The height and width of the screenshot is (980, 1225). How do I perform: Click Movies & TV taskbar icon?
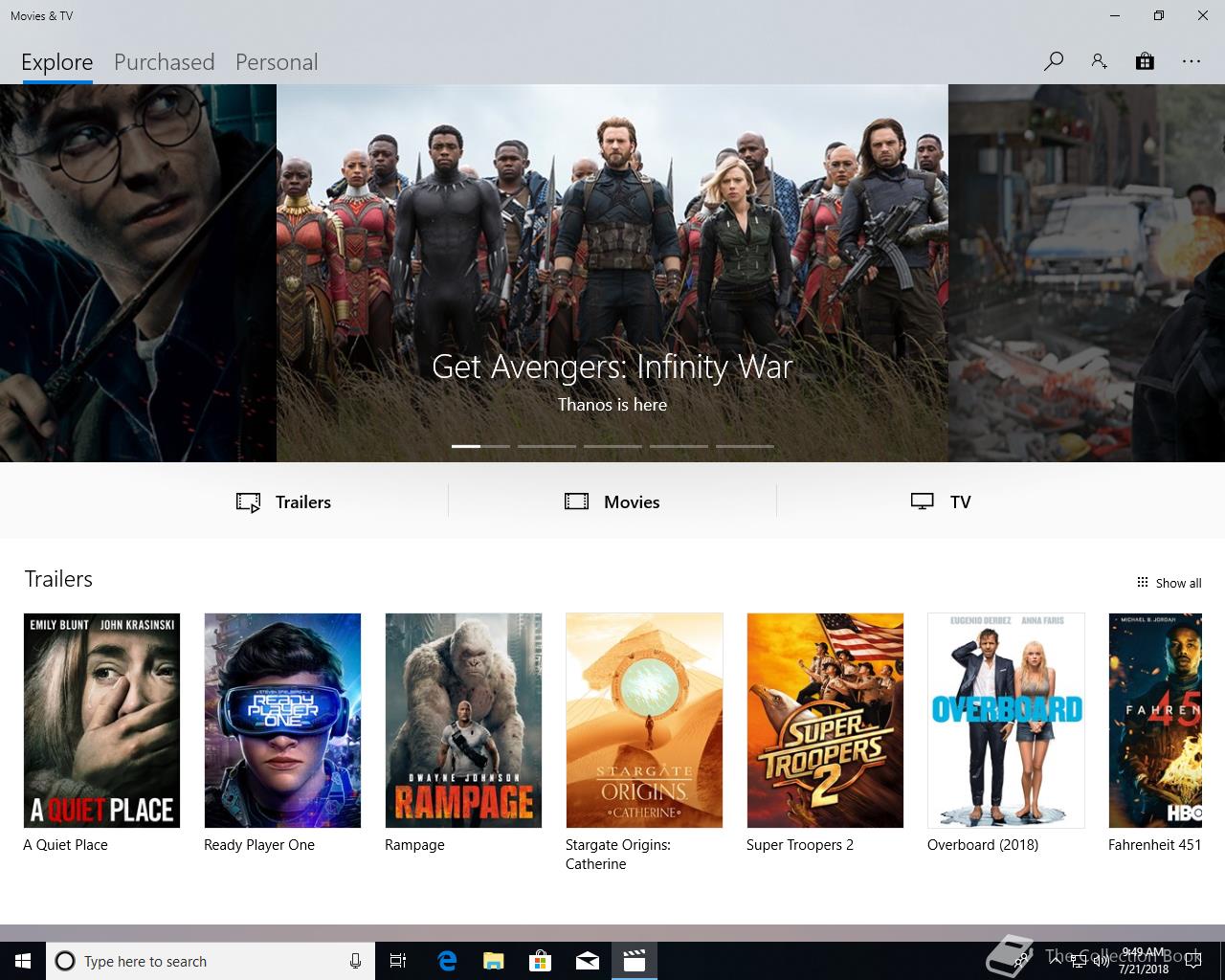point(635,961)
